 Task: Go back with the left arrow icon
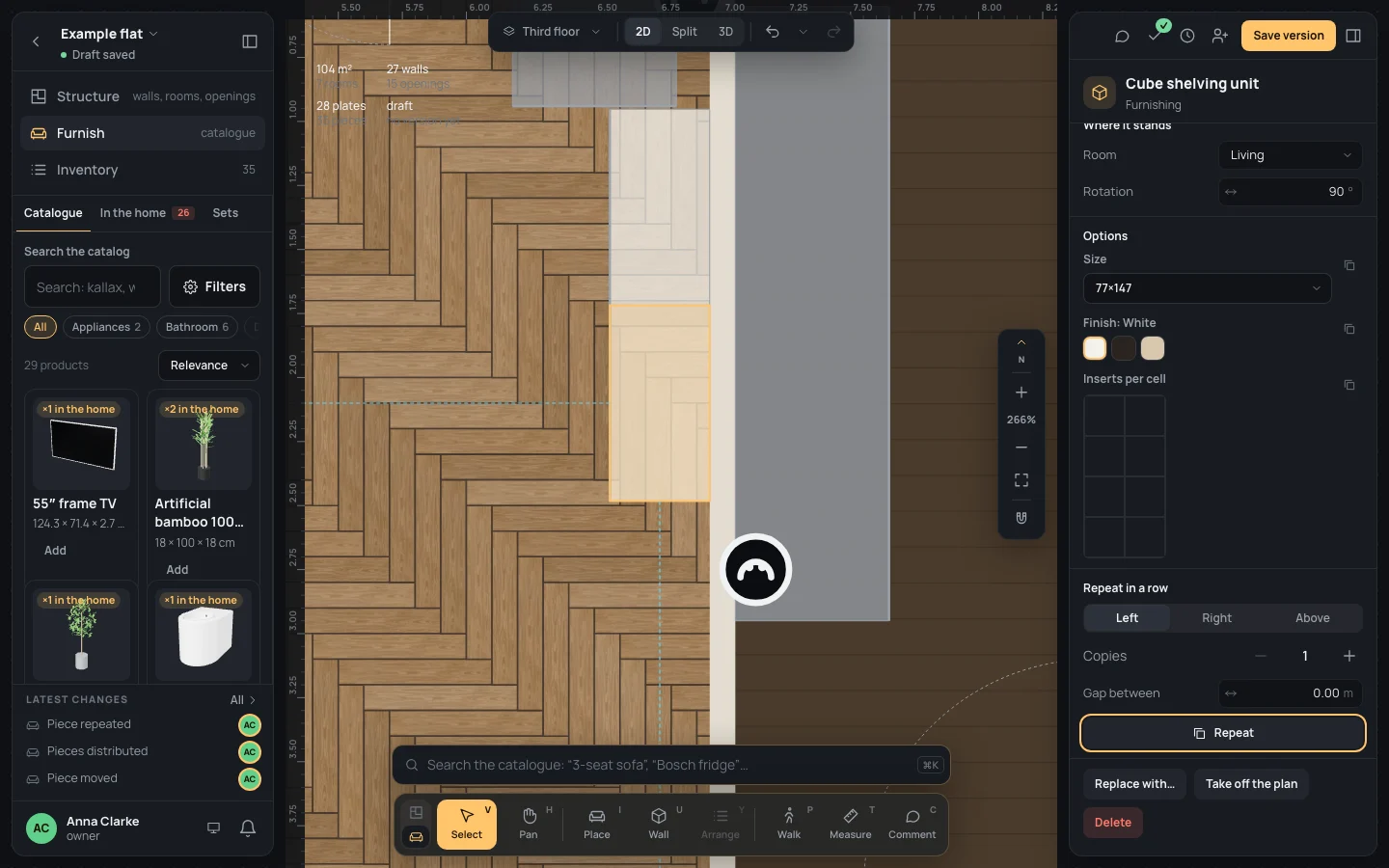point(36,41)
